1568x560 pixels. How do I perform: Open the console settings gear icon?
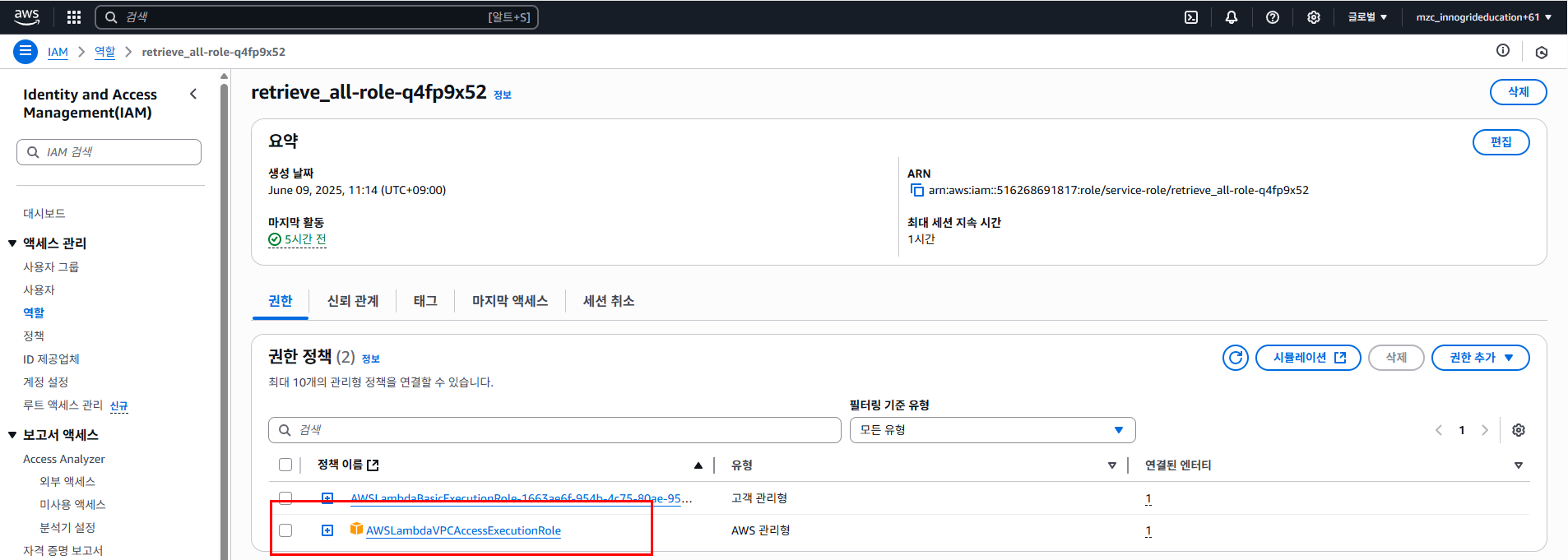(x=1314, y=17)
